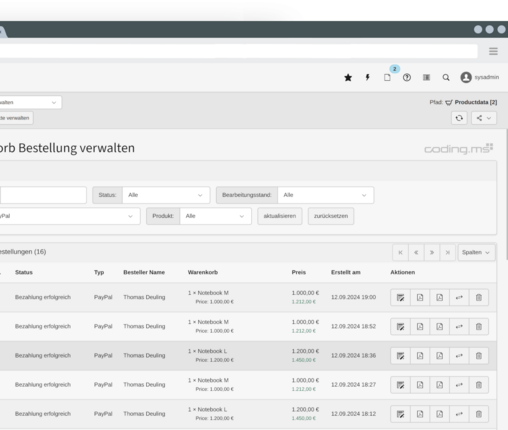Screen dimensions: 508x430
Task: Delete the order from 12.09.2024 18:27
Action: click(479, 385)
